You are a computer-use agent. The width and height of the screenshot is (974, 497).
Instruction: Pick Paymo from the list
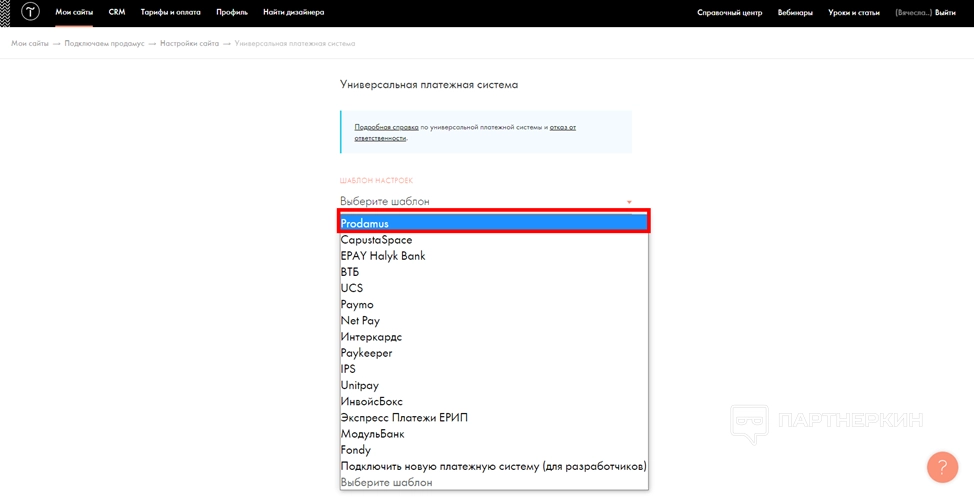pyautogui.click(x=494, y=304)
